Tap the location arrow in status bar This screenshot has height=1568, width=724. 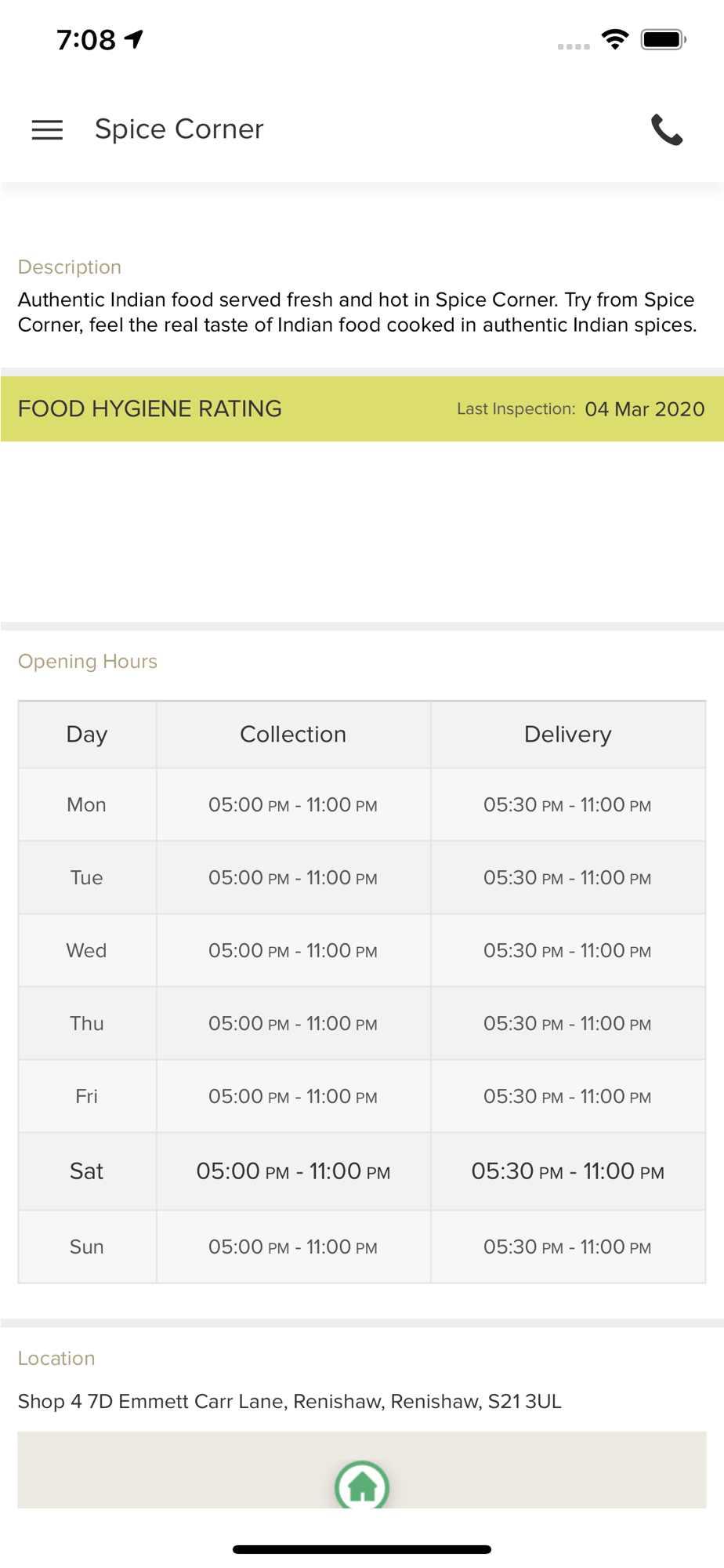[x=135, y=39]
